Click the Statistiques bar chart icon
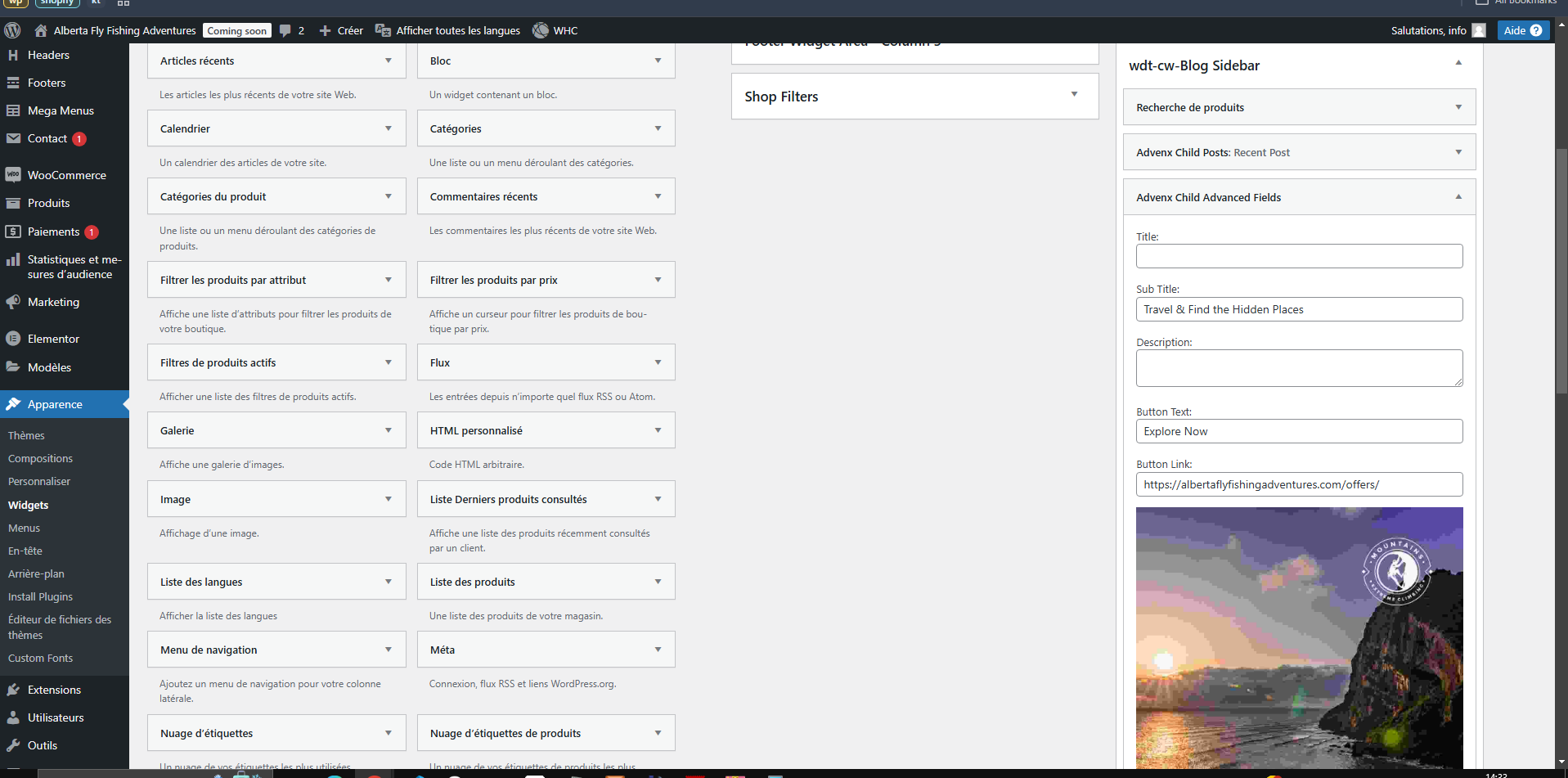Image resolution: width=1568 pixels, height=778 pixels. coord(13,259)
